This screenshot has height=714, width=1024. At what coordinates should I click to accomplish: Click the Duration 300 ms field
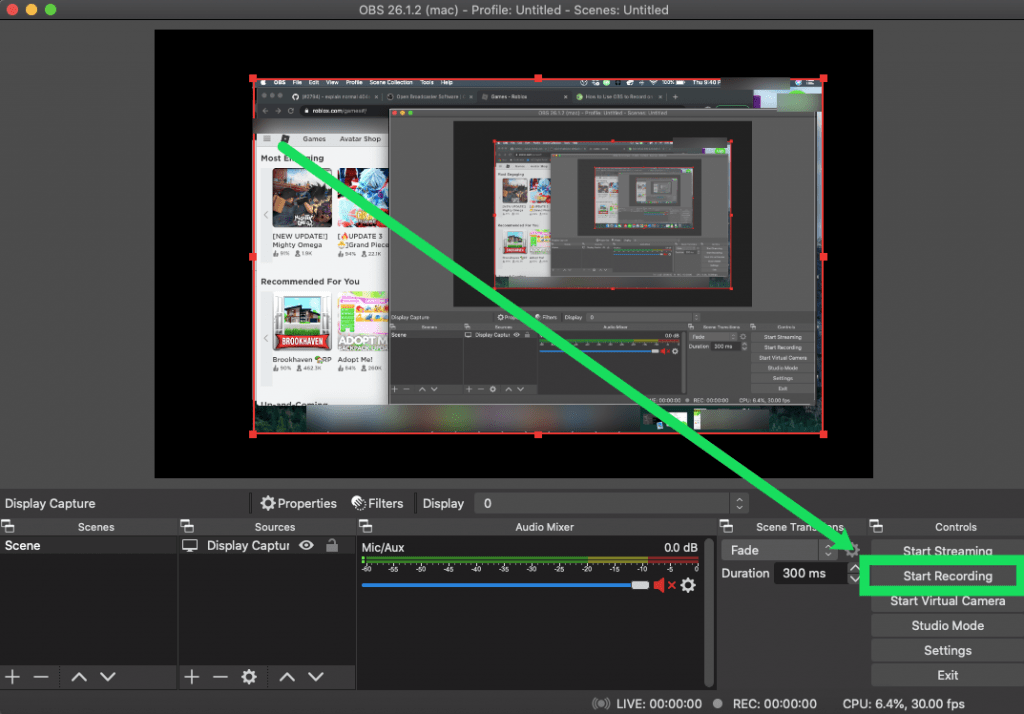click(x=810, y=574)
